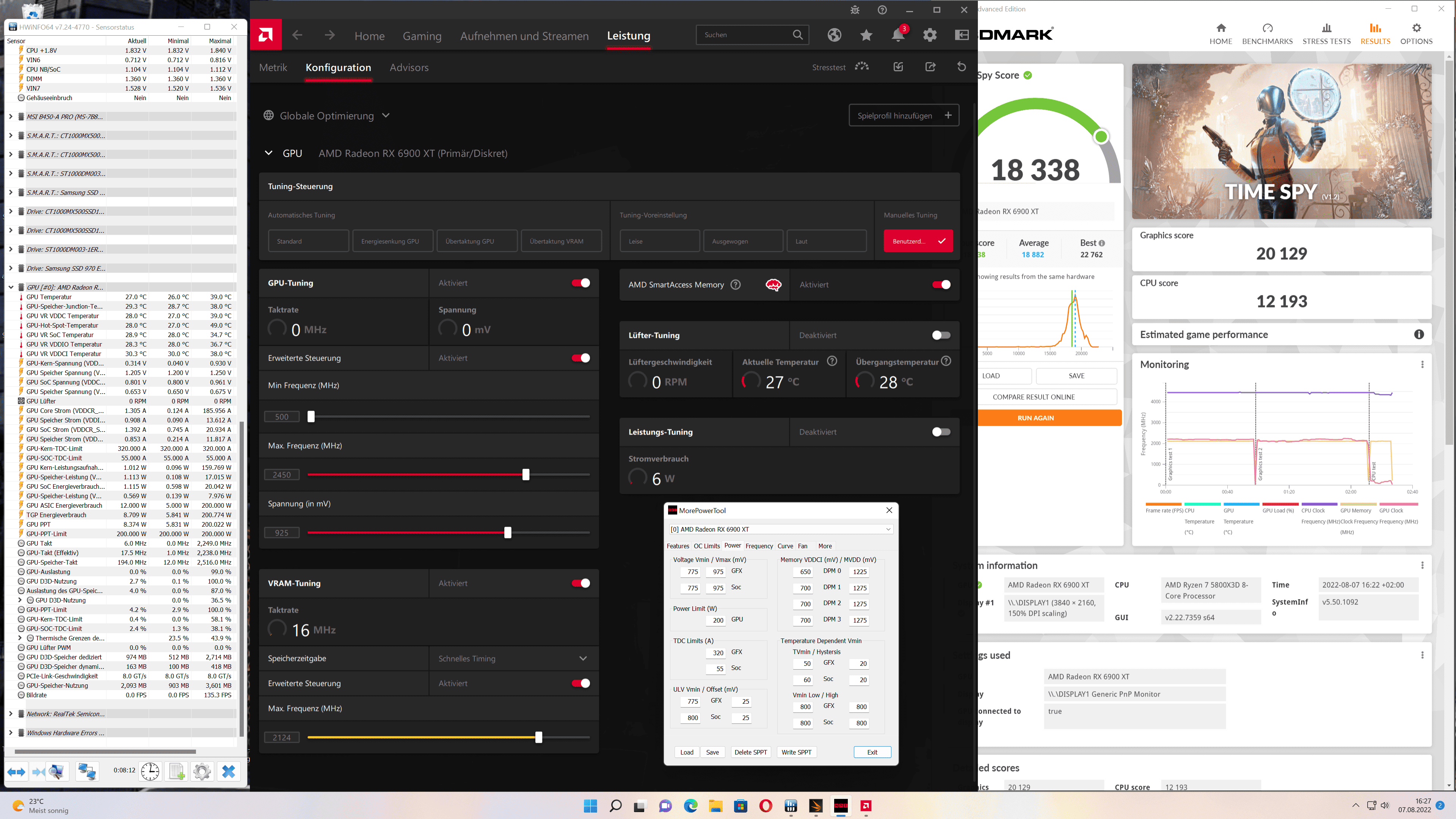Open the AMD settings gear icon
Image resolution: width=1456 pixels, height=819 pixels.
tap(930, 35)
